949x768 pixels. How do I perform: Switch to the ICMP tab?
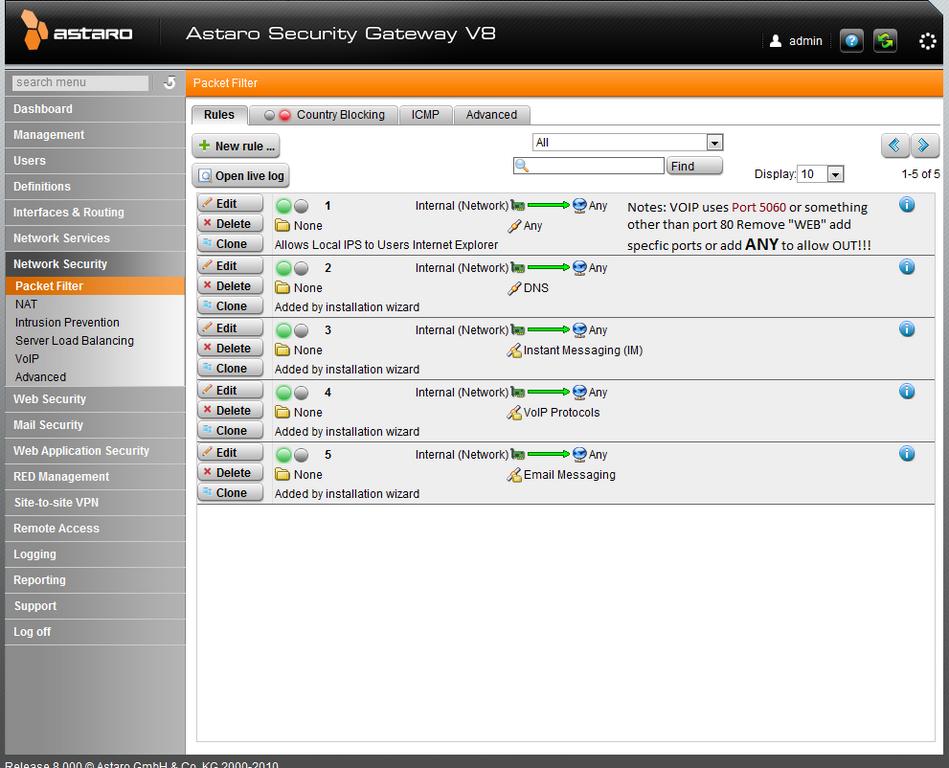pos(425,115)
